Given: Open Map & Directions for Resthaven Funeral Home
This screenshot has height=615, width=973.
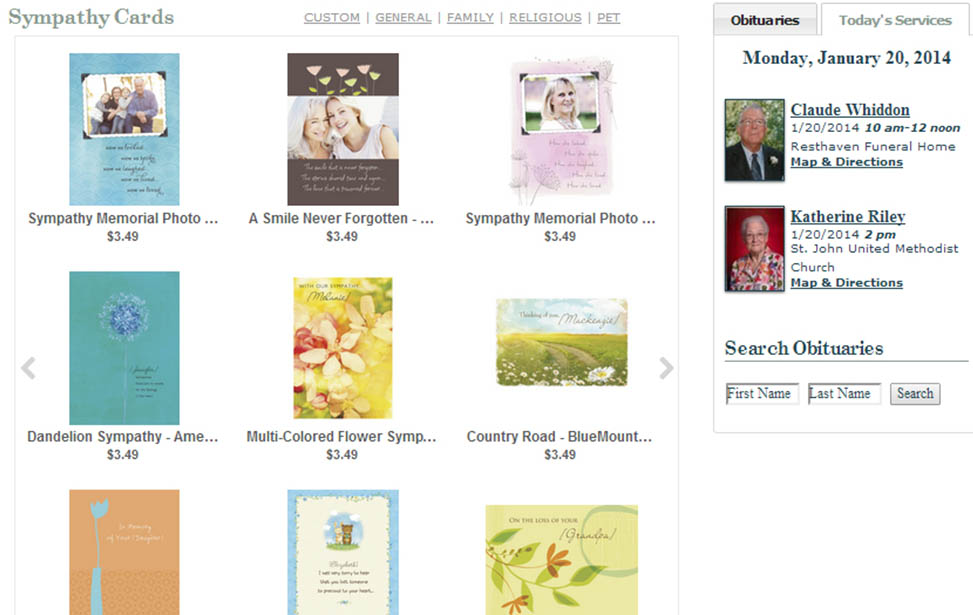Looking at the screenshot, I should (846, 162).
